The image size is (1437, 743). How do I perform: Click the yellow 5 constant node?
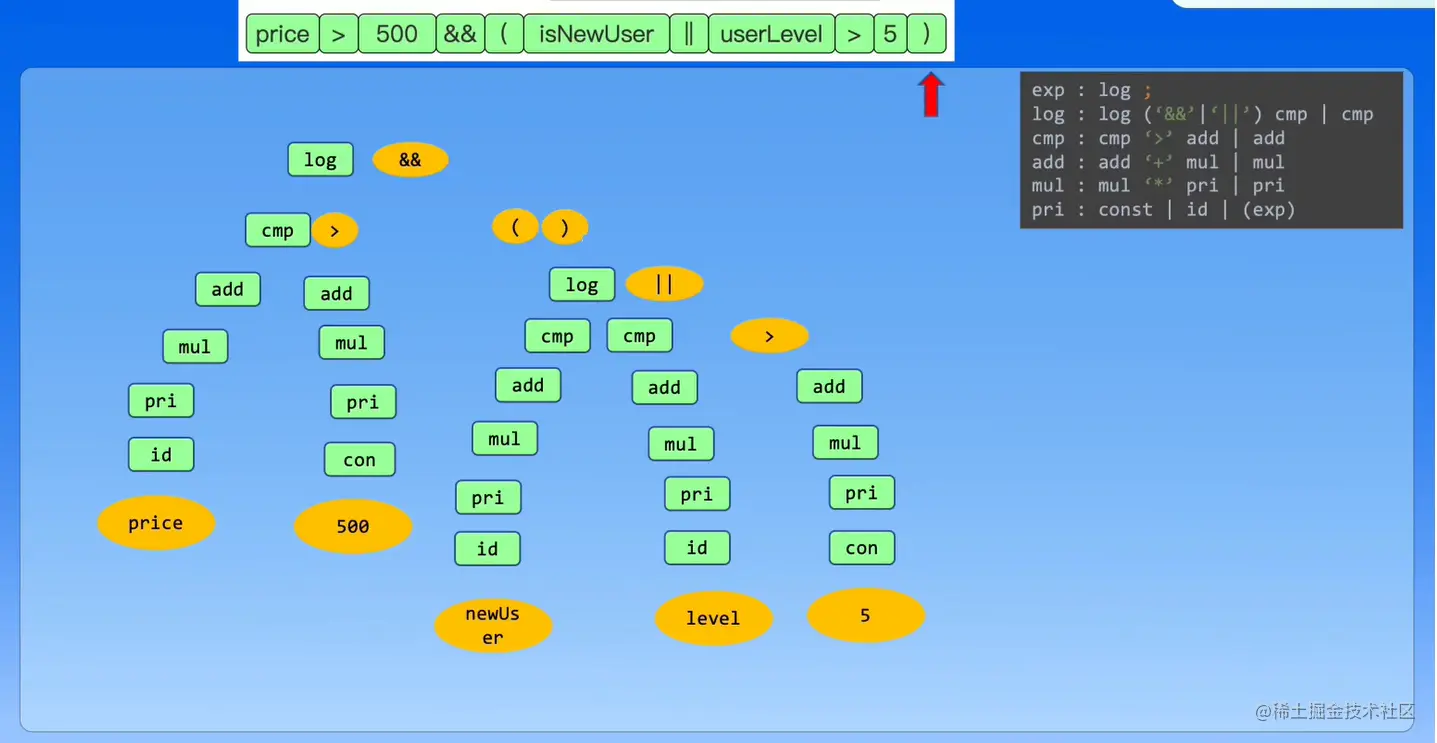pyautogui.click(x=865, y=616)
